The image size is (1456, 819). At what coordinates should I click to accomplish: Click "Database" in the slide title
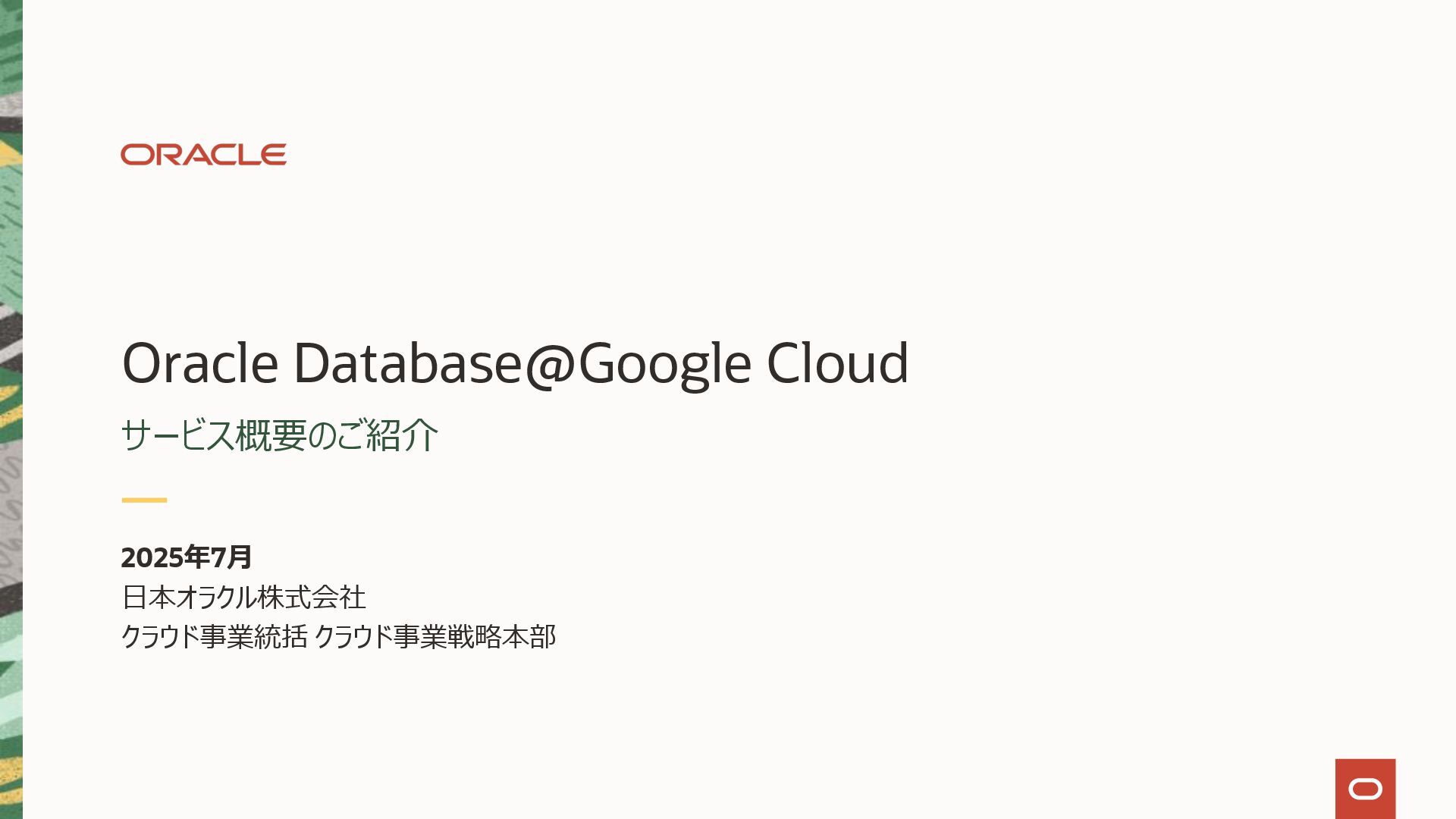408,362
